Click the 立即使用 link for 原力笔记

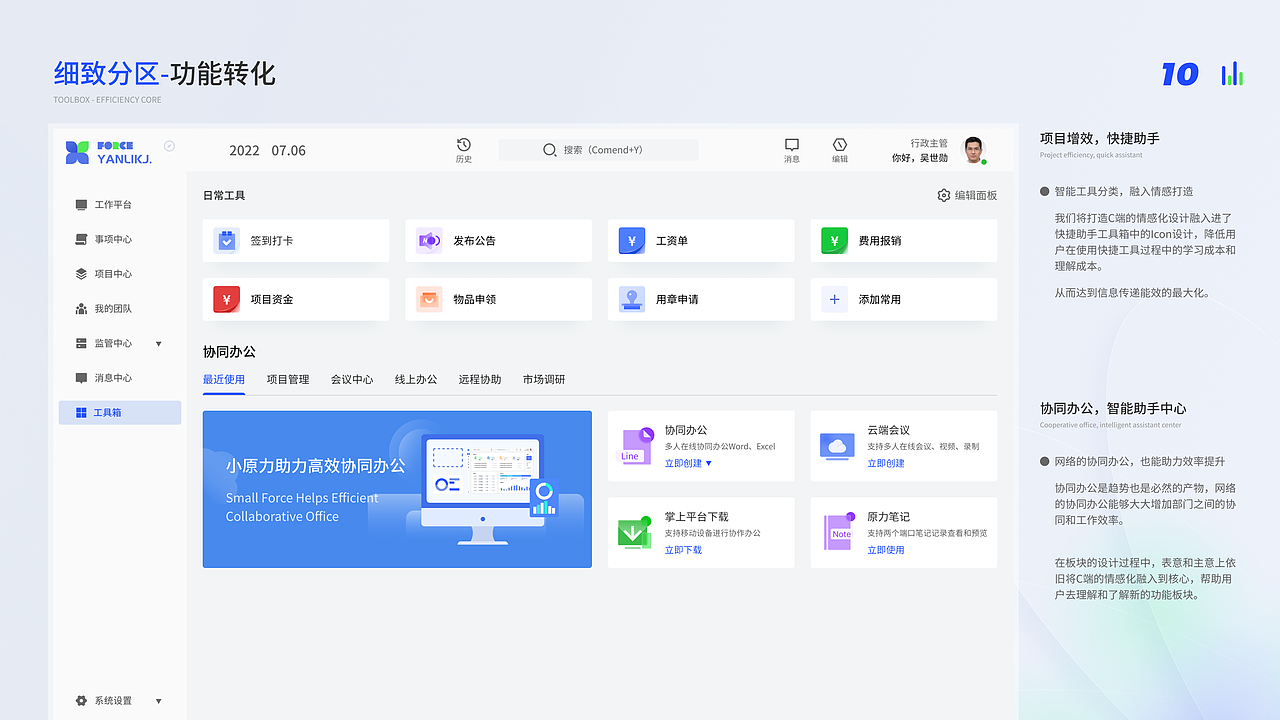(885, 549)
